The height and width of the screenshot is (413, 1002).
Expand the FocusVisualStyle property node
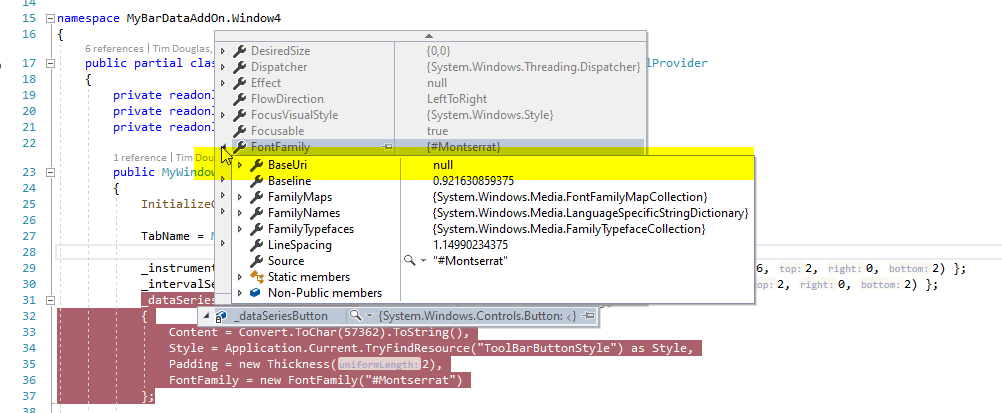point(223,115)
